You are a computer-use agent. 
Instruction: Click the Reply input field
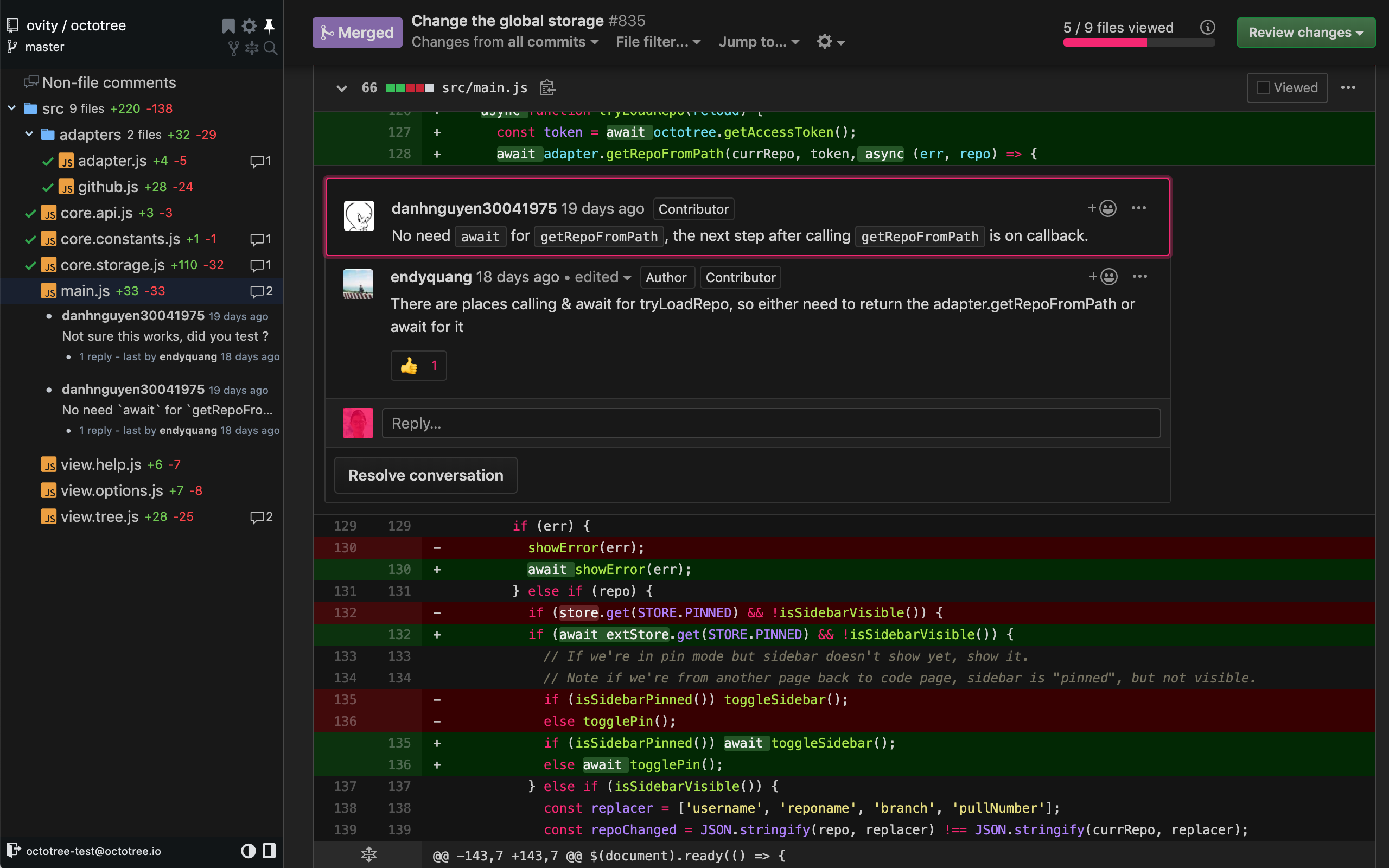pyautogui.click(x=771, y=423)
